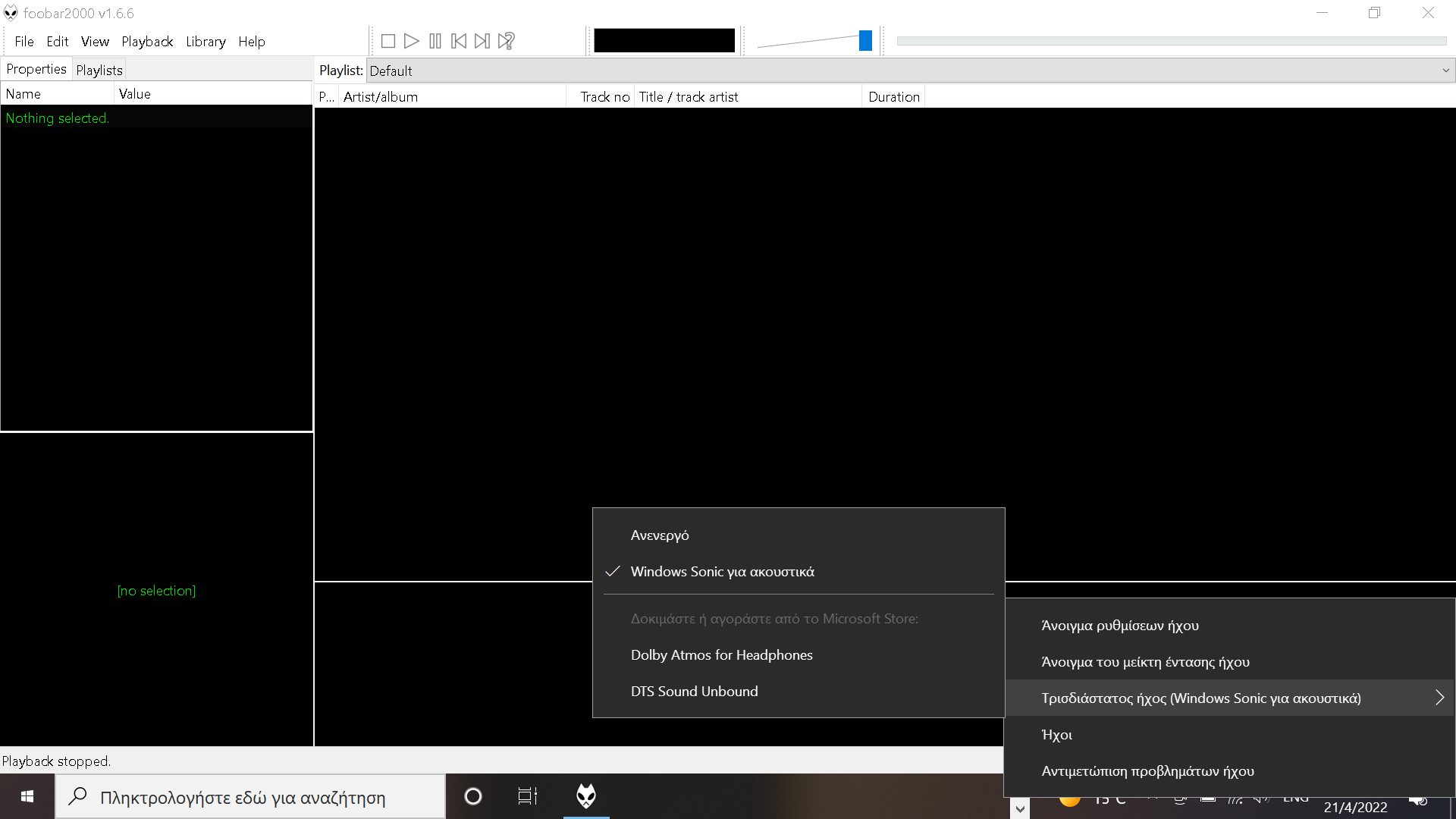Click the Random playback button
This screenshot has height=819, width=1456.
click(507, 41)
